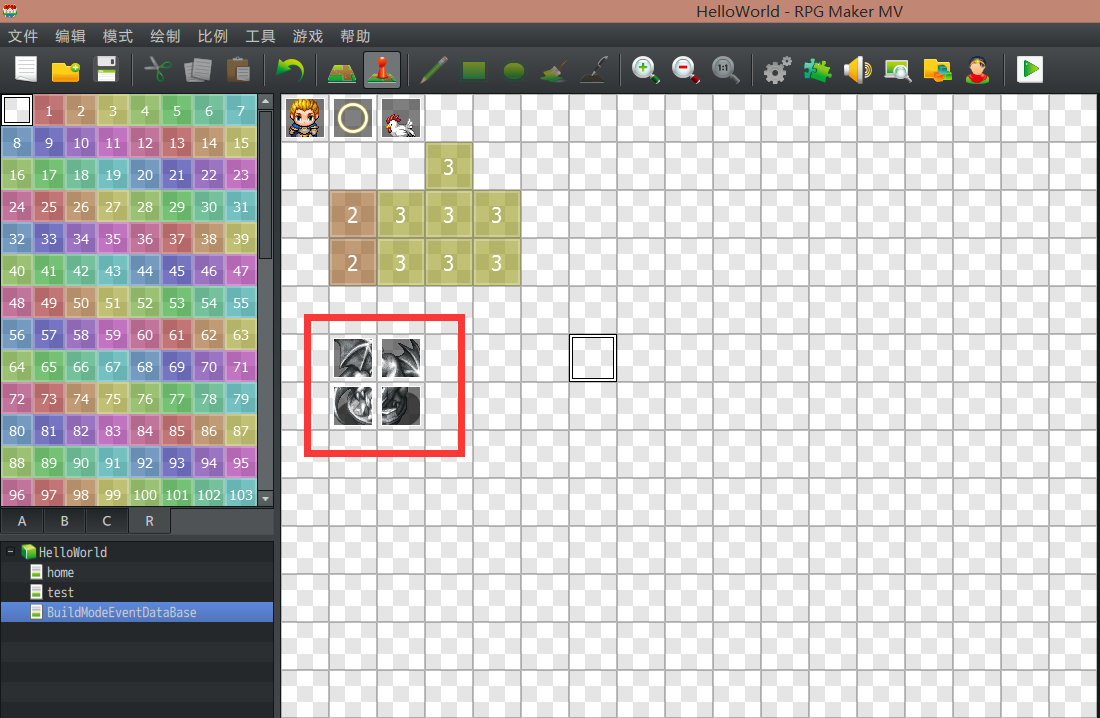Create a new project from the toolbar
1100x718 pixels.
pyautogui.click(x=26, y=69)
